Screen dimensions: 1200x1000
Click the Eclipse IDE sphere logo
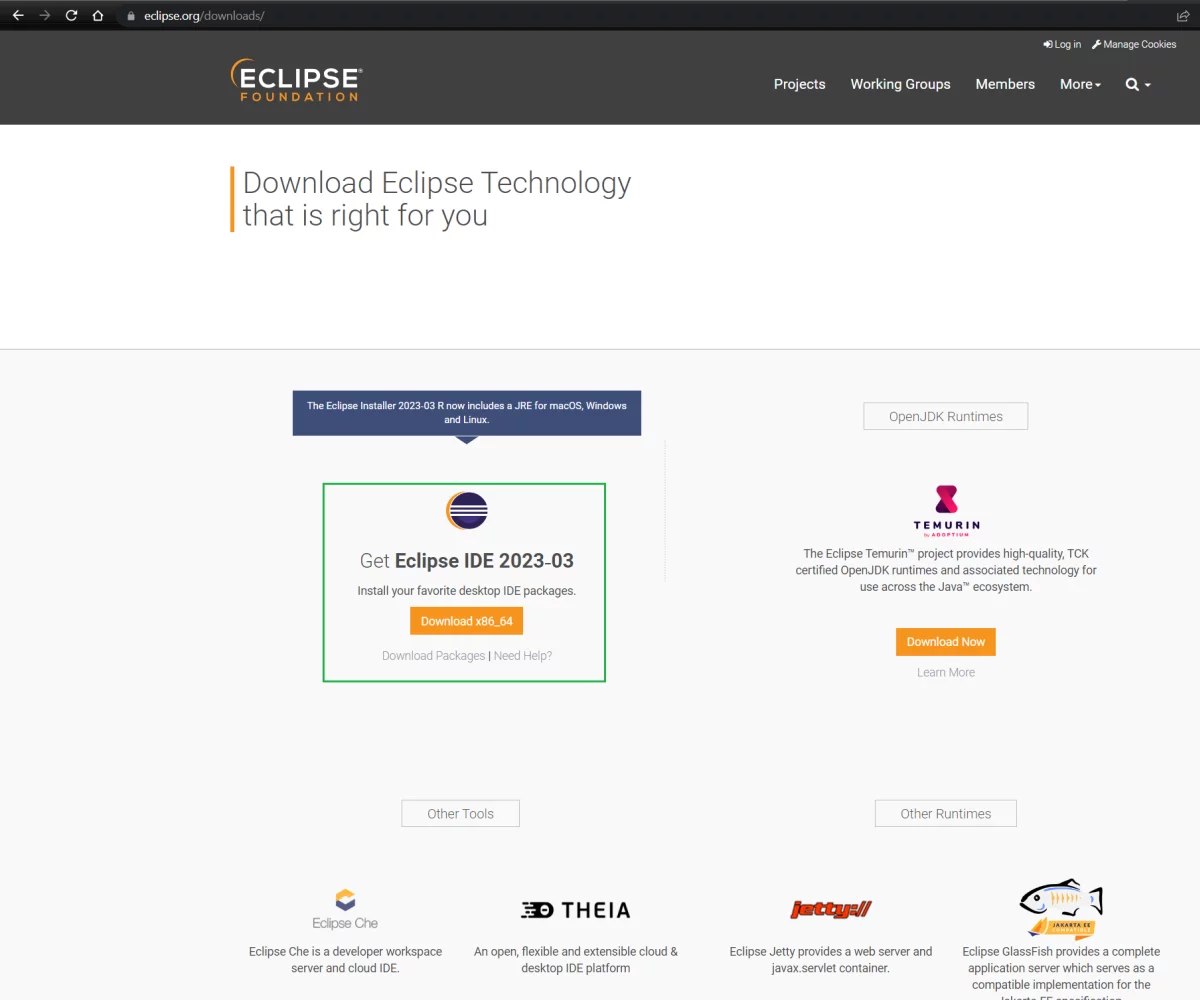pos(466,511)
